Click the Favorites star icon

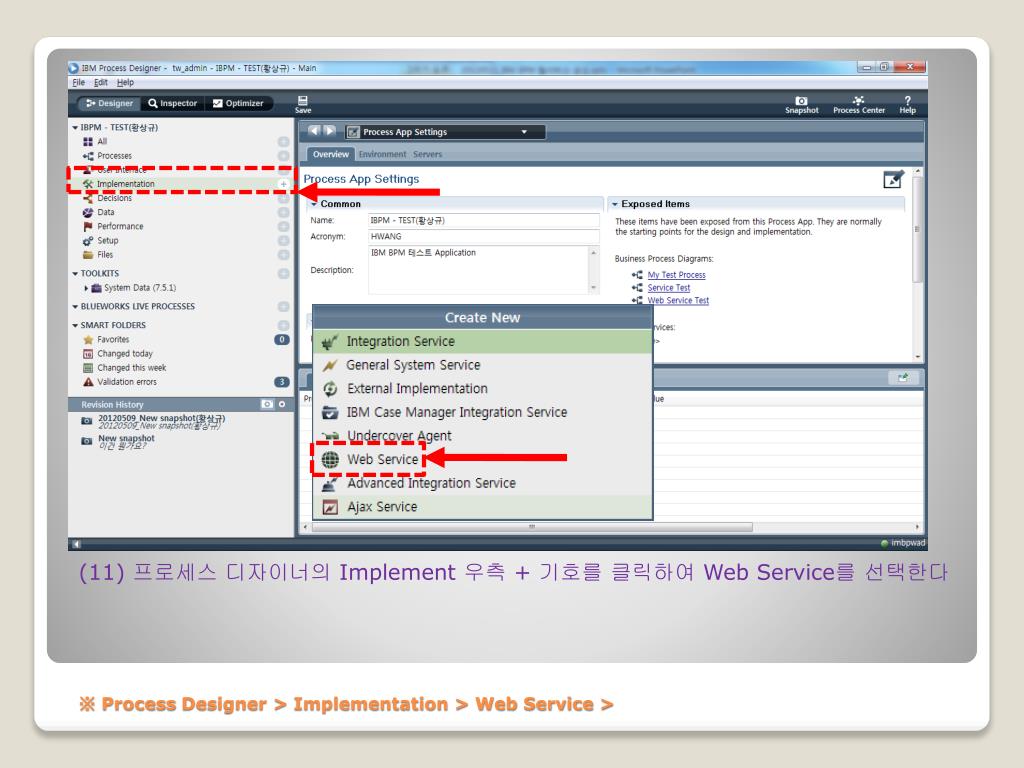[88, 340]
